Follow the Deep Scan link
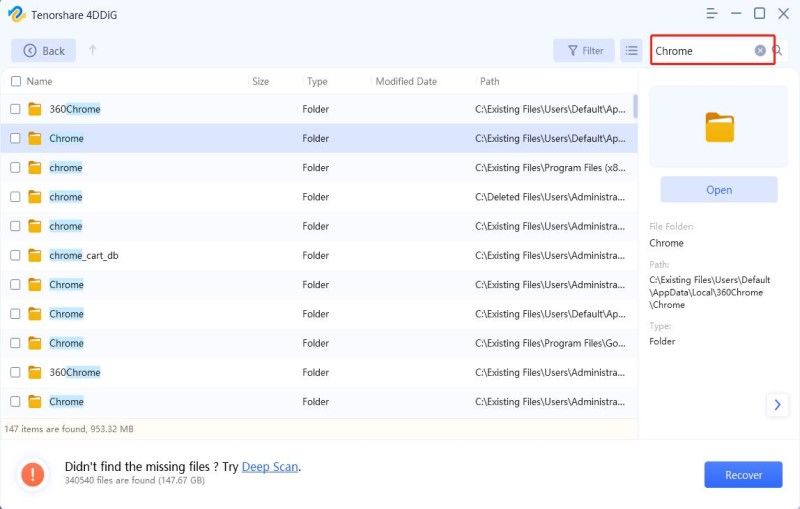This screenshot has width=800, height=509. point(270,467)
